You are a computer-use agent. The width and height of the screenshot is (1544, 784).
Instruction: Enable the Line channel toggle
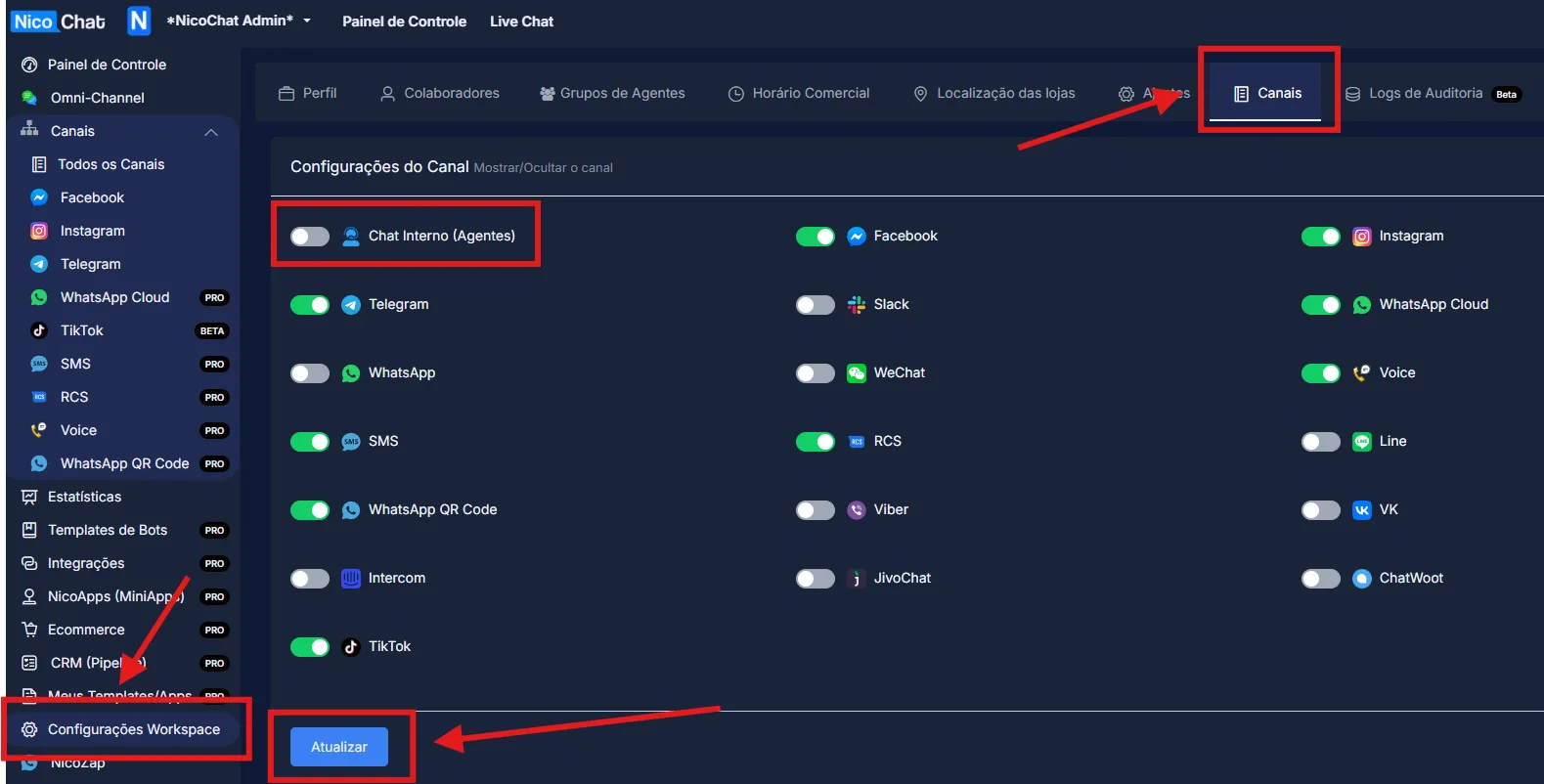coord(1321,442)
